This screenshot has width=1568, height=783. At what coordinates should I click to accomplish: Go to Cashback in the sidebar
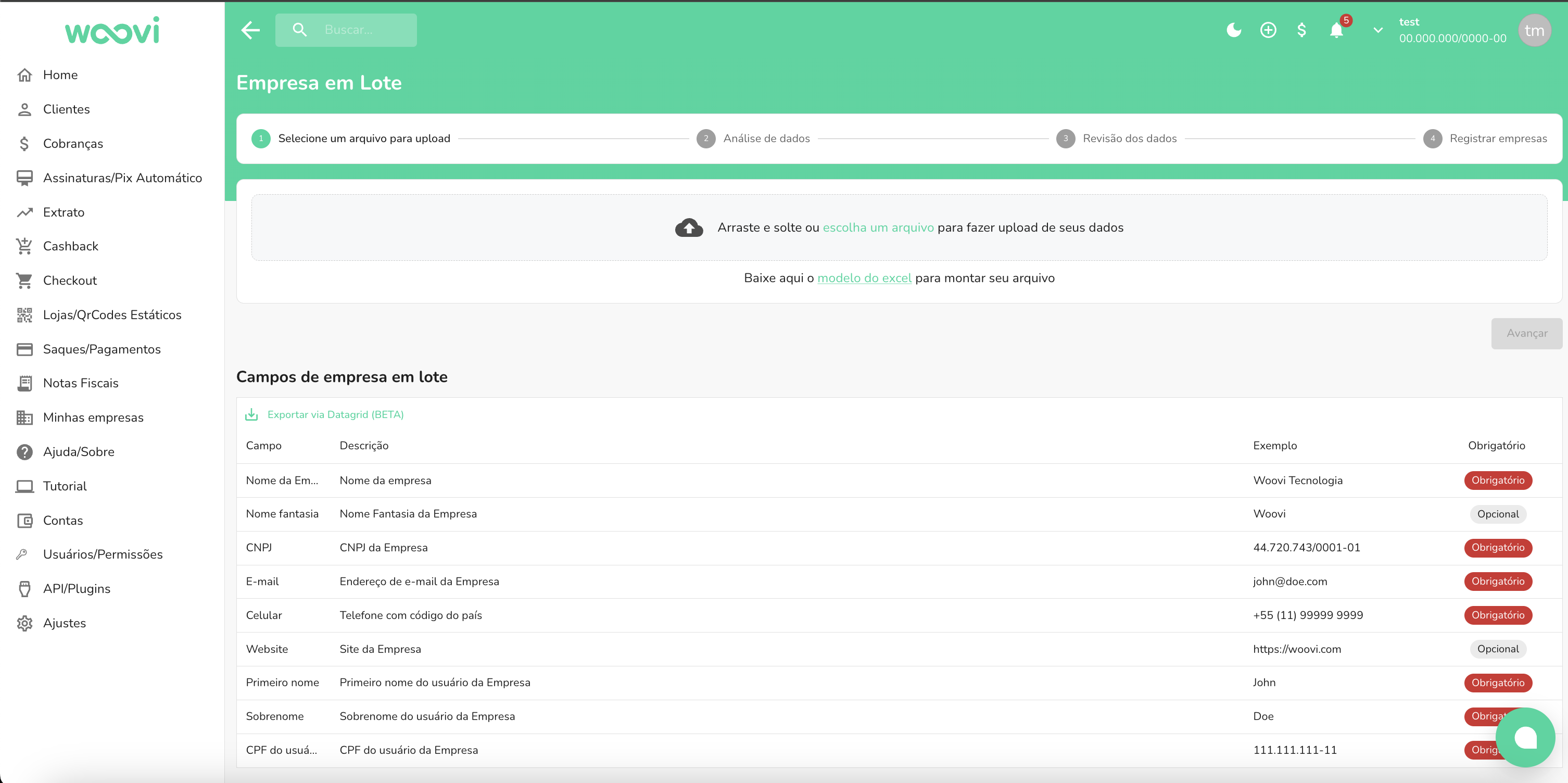71,246
